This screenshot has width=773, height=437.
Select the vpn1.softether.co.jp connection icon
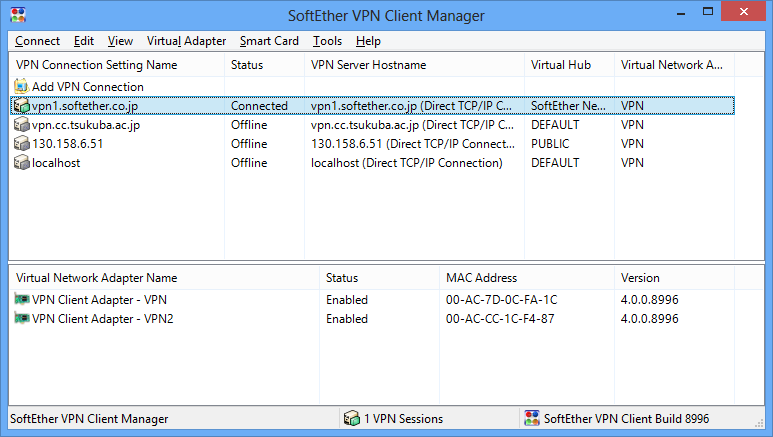(22, 105)
